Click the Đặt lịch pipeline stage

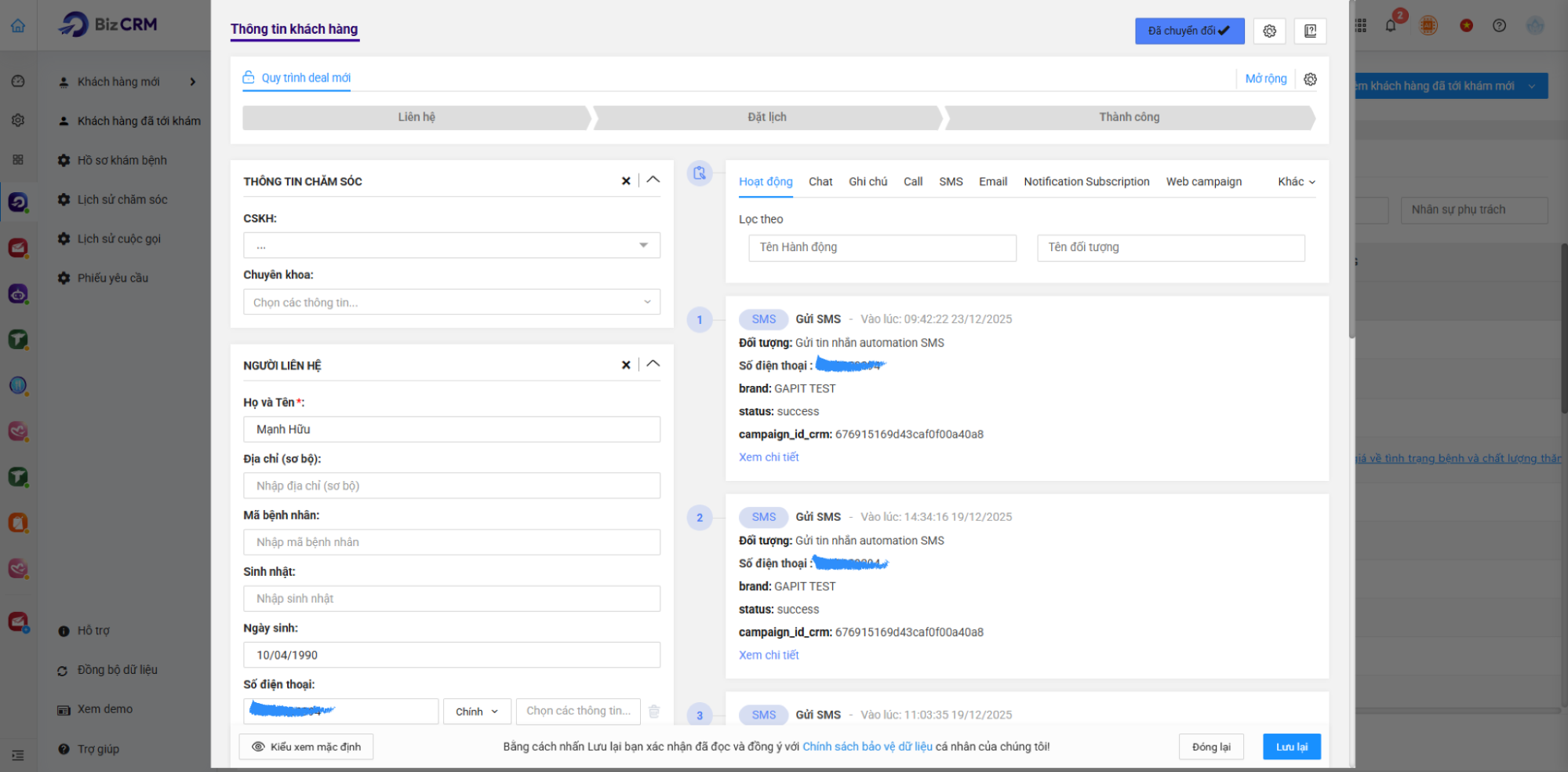766,118
